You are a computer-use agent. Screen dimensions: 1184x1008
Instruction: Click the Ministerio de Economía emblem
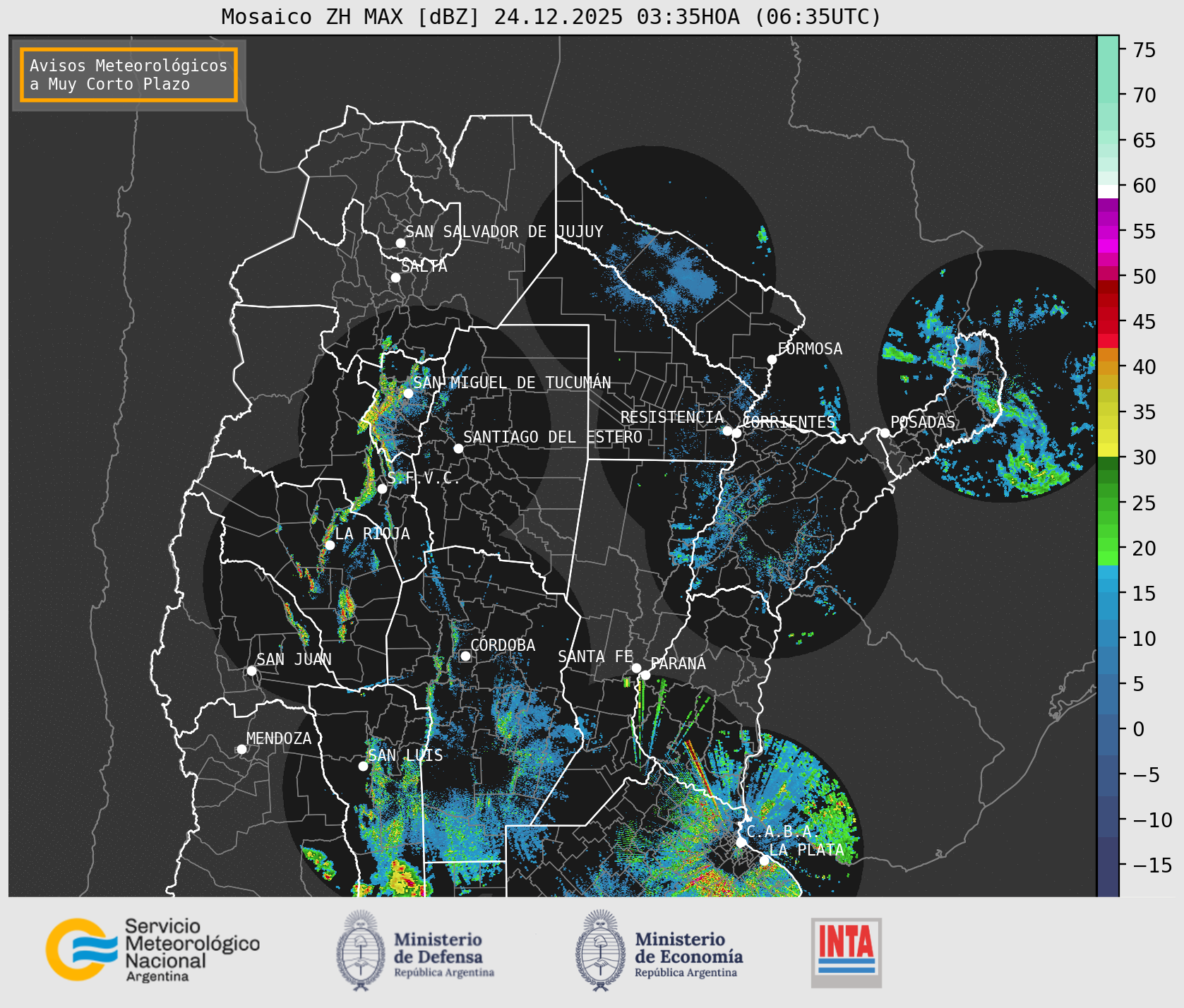(x=601, y=950)
